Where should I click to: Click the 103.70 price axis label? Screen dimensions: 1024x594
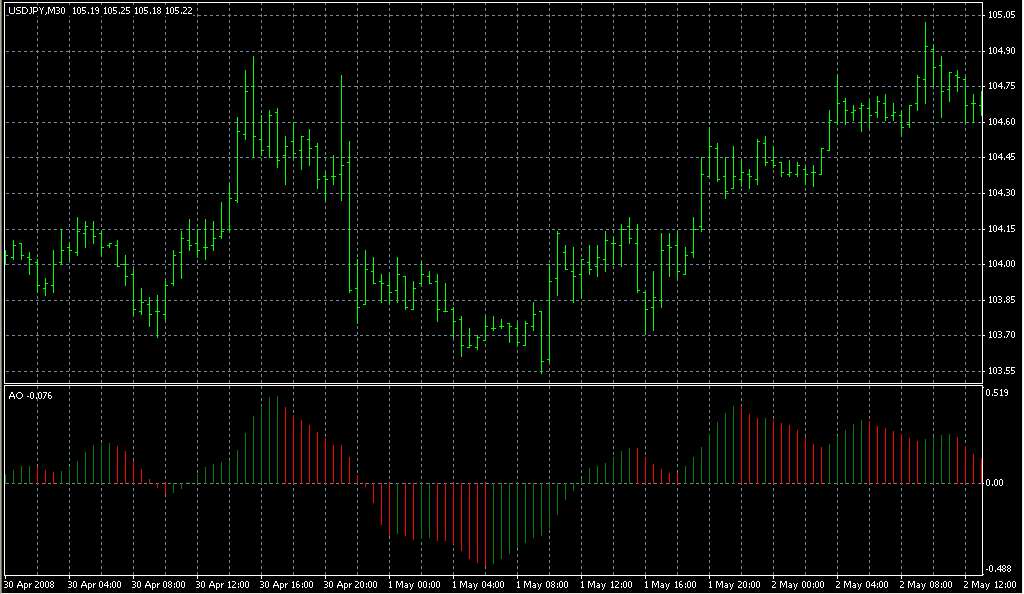click(x=1001, y=336)
